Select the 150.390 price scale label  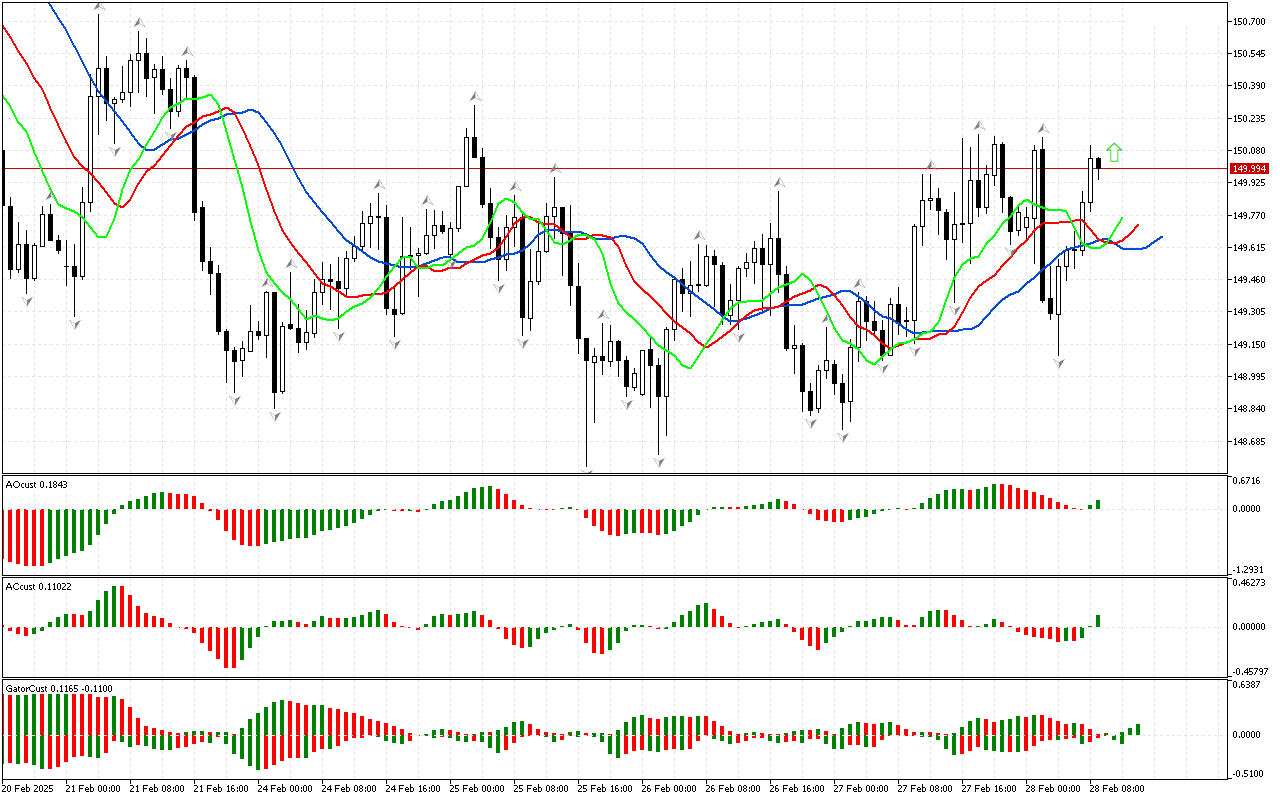tap(1250, 86)
